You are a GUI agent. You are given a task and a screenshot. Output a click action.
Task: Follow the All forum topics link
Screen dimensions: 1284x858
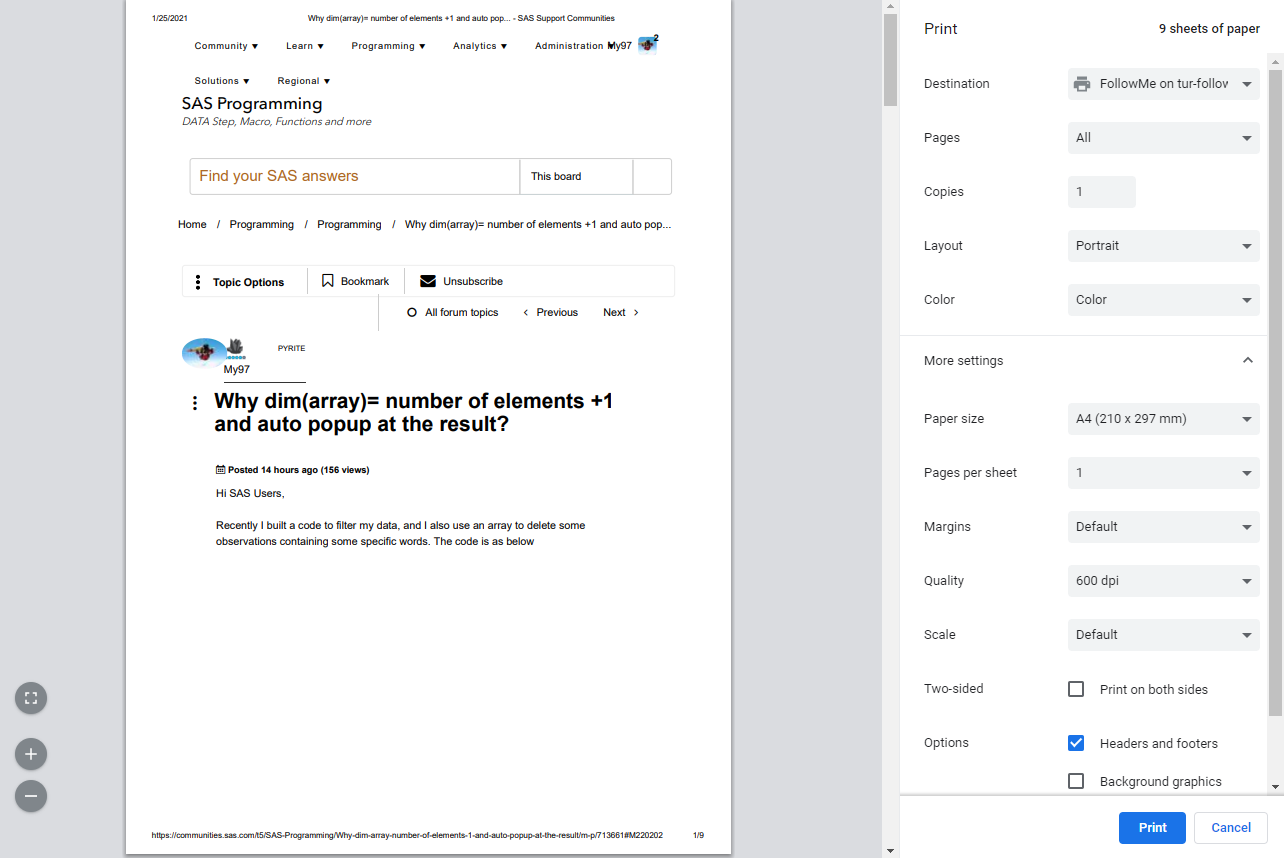click(462, 312)
